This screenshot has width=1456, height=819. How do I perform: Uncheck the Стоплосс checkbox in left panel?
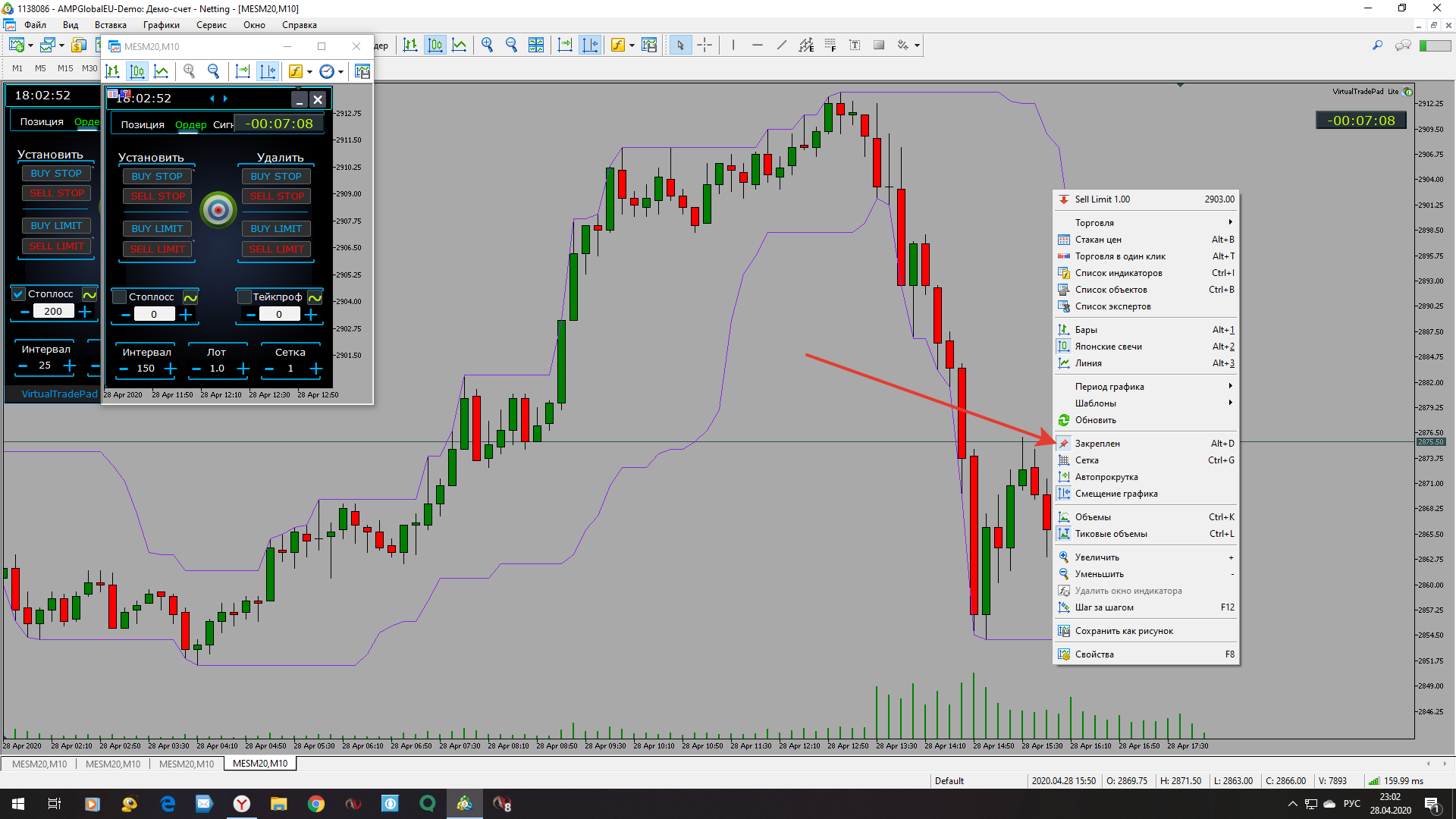point(19,294)
